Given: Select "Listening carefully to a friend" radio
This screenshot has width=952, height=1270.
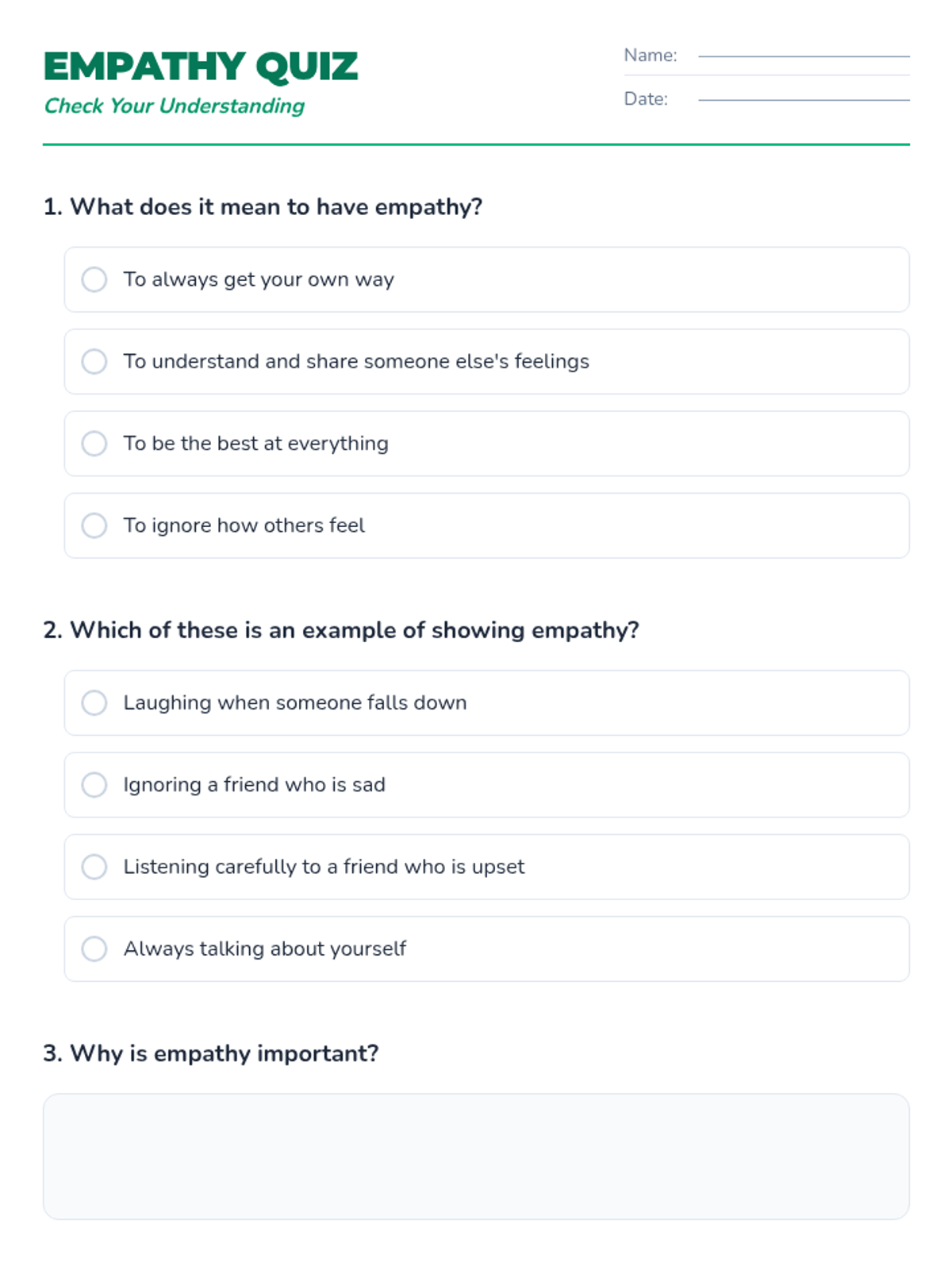Looking at the screenshot, I should pyautogui.click(x=94, y=867).
